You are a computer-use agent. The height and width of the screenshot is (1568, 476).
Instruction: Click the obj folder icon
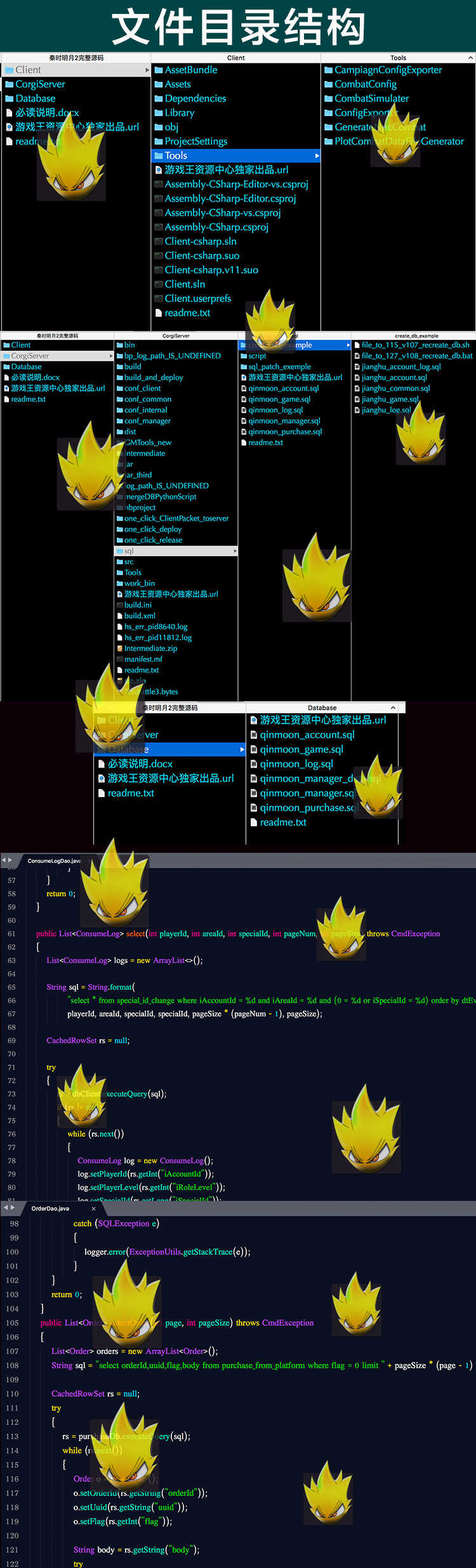[159, 127]
